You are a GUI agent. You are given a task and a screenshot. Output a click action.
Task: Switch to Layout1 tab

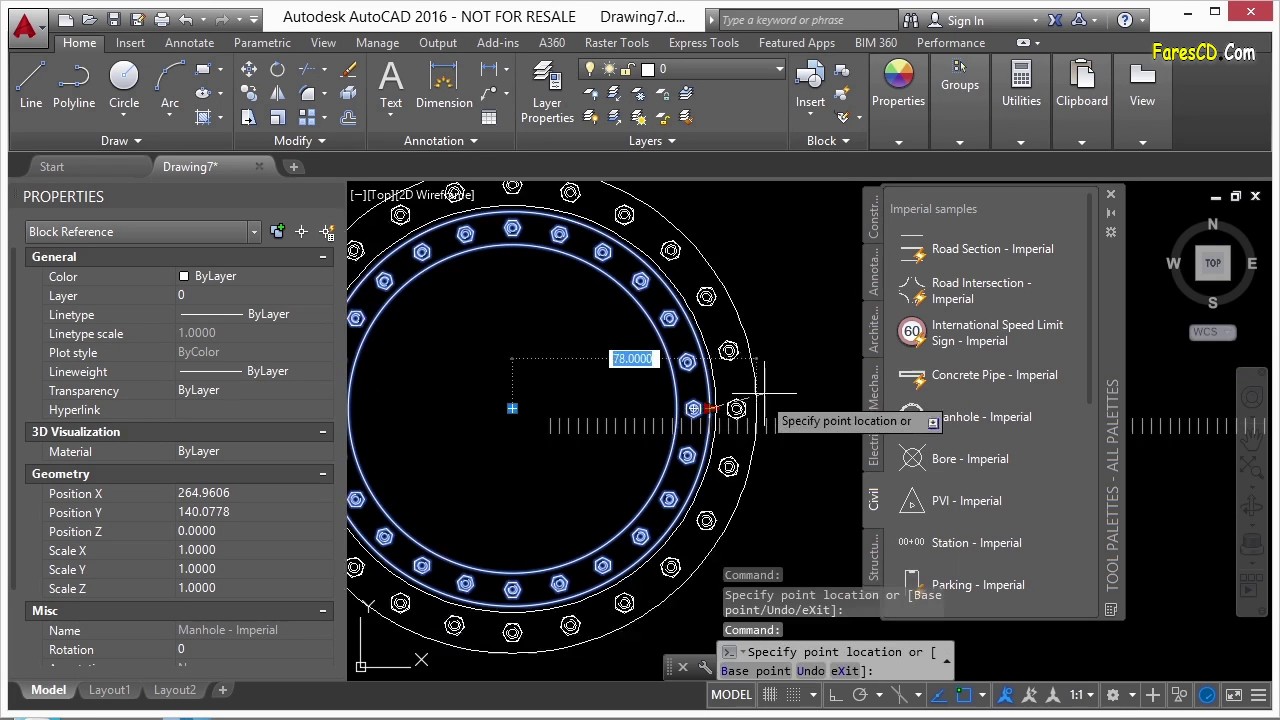tap(109, 690)
